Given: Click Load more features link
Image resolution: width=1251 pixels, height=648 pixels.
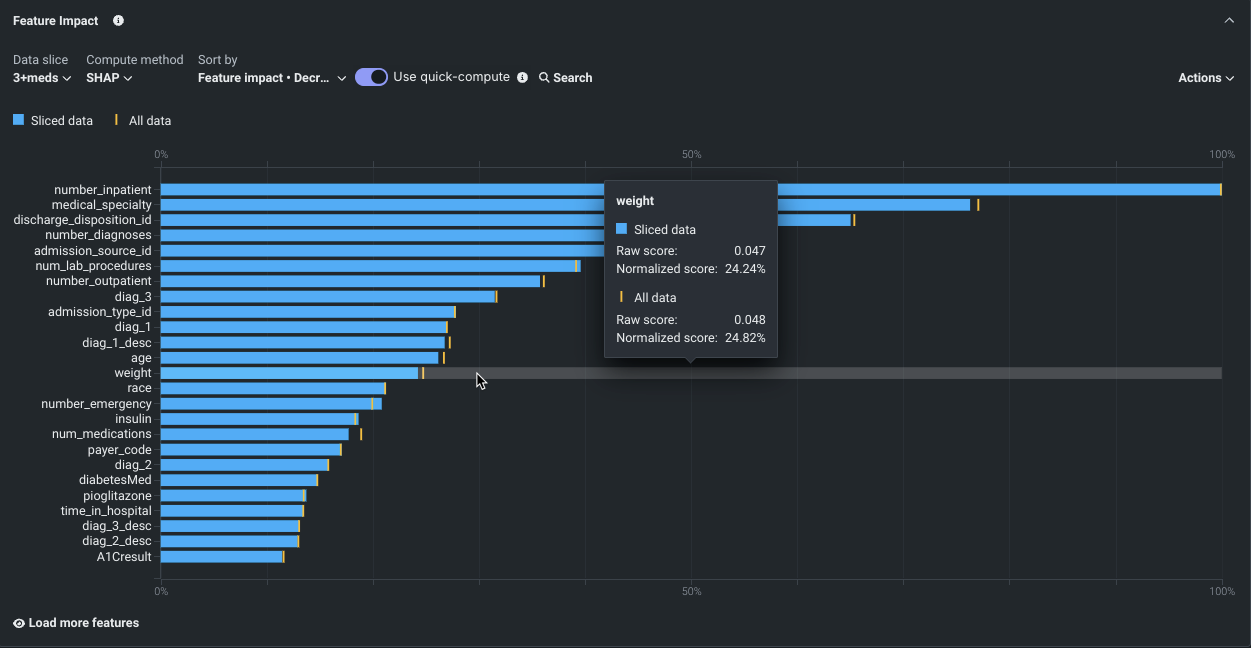Looking at the screenshot, I should [84, 623].
